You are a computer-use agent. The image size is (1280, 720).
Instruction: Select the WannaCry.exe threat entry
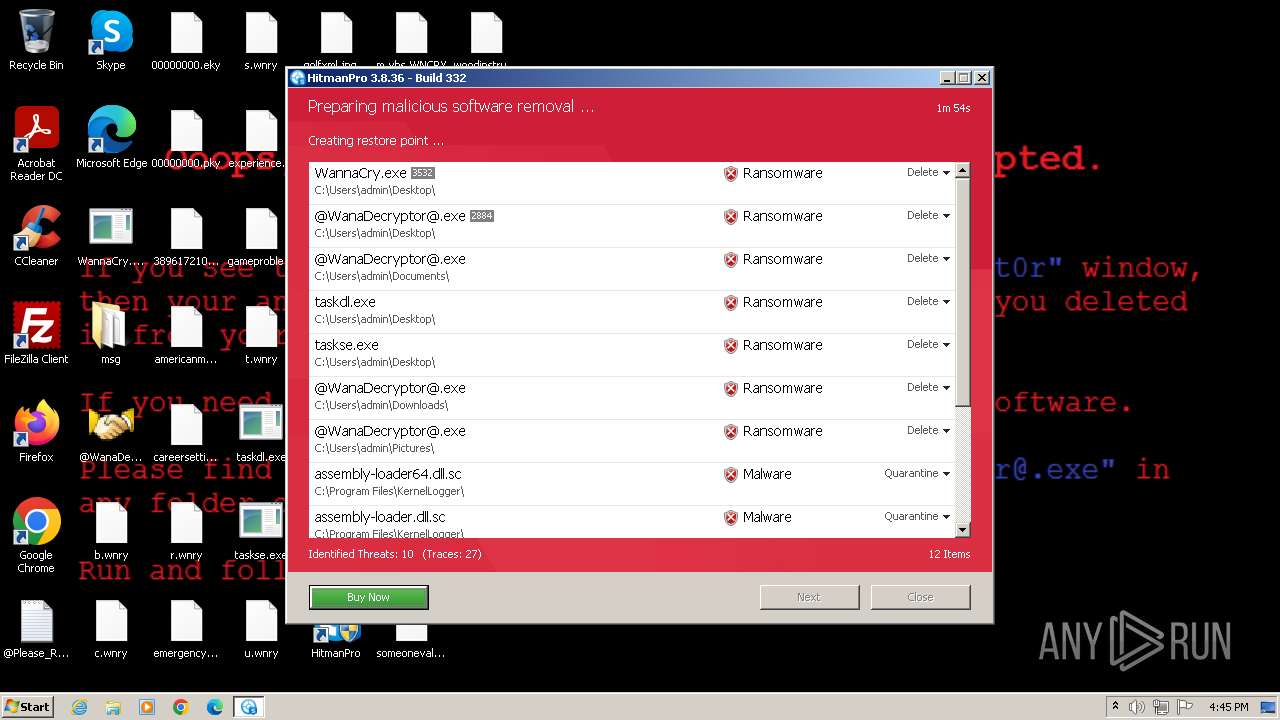632,182
